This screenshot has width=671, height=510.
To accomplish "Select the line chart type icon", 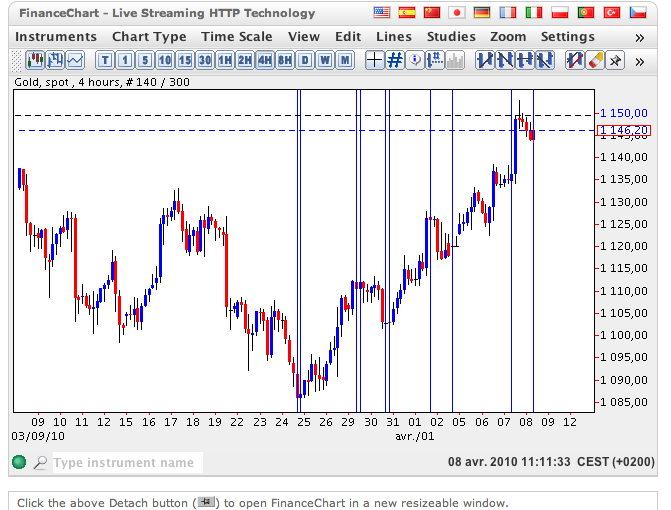I will coord(73,60).
